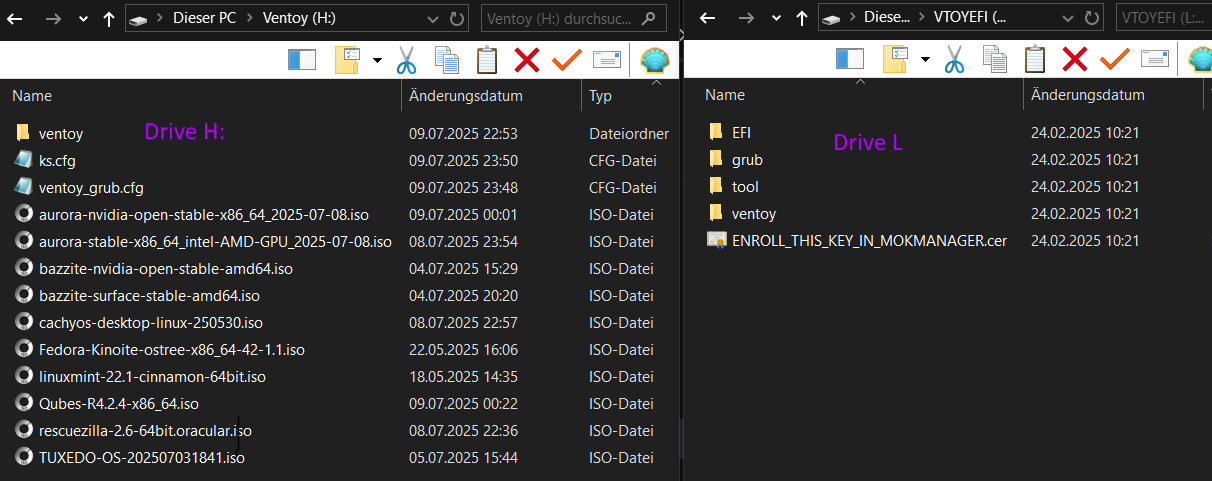
Task: Click Copy icon in Ventoy (H:) toolbar
Action: (x=446, y=60)
